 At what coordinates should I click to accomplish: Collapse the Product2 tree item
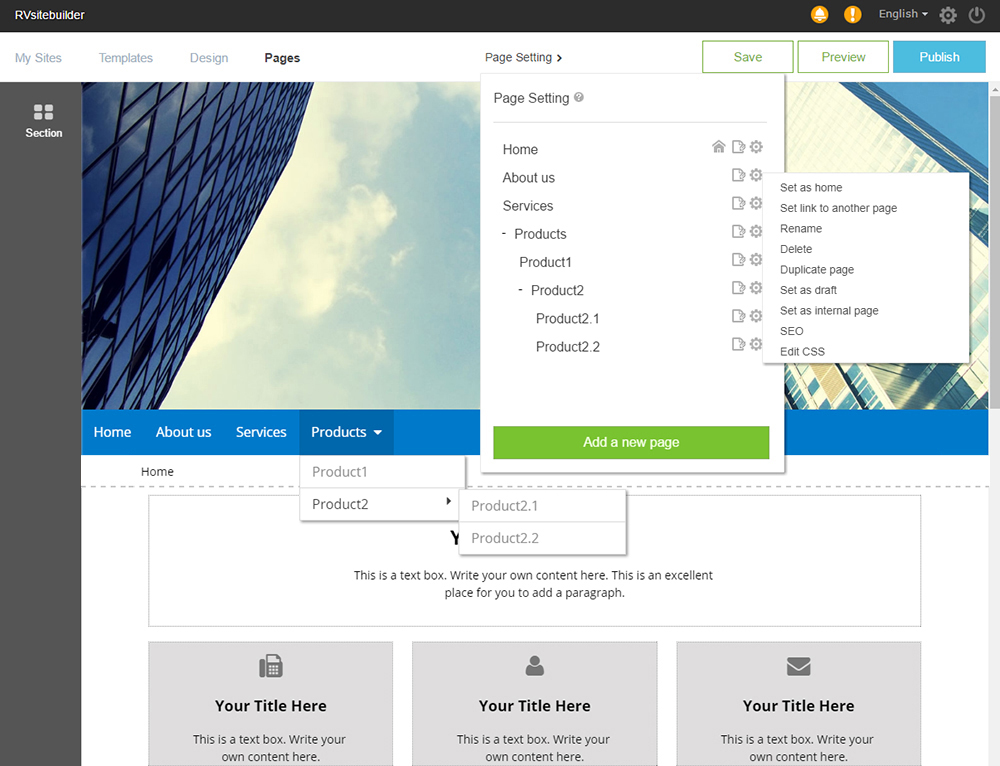pyautogui.click(x=521, y=289)
